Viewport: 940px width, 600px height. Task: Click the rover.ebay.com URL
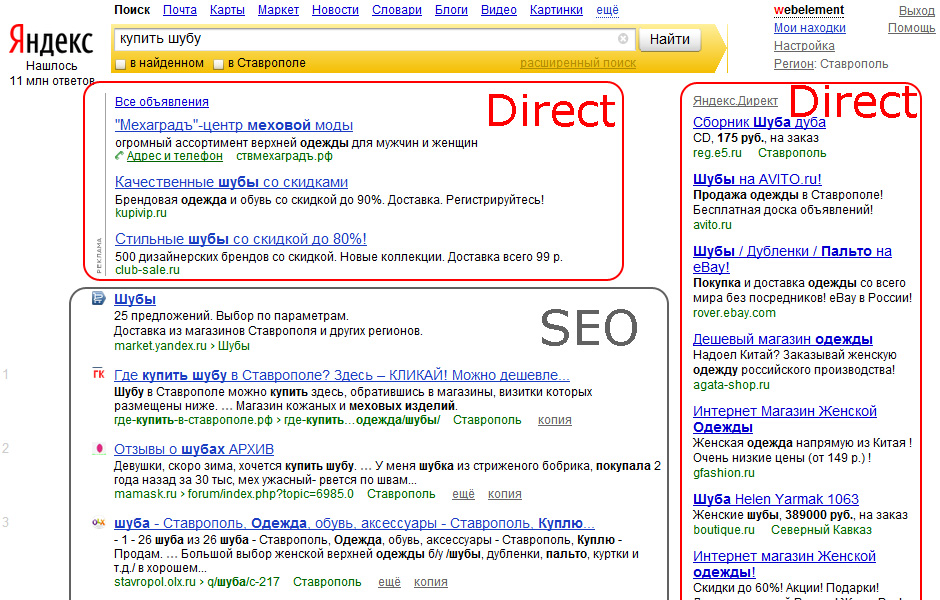(734, 313)
